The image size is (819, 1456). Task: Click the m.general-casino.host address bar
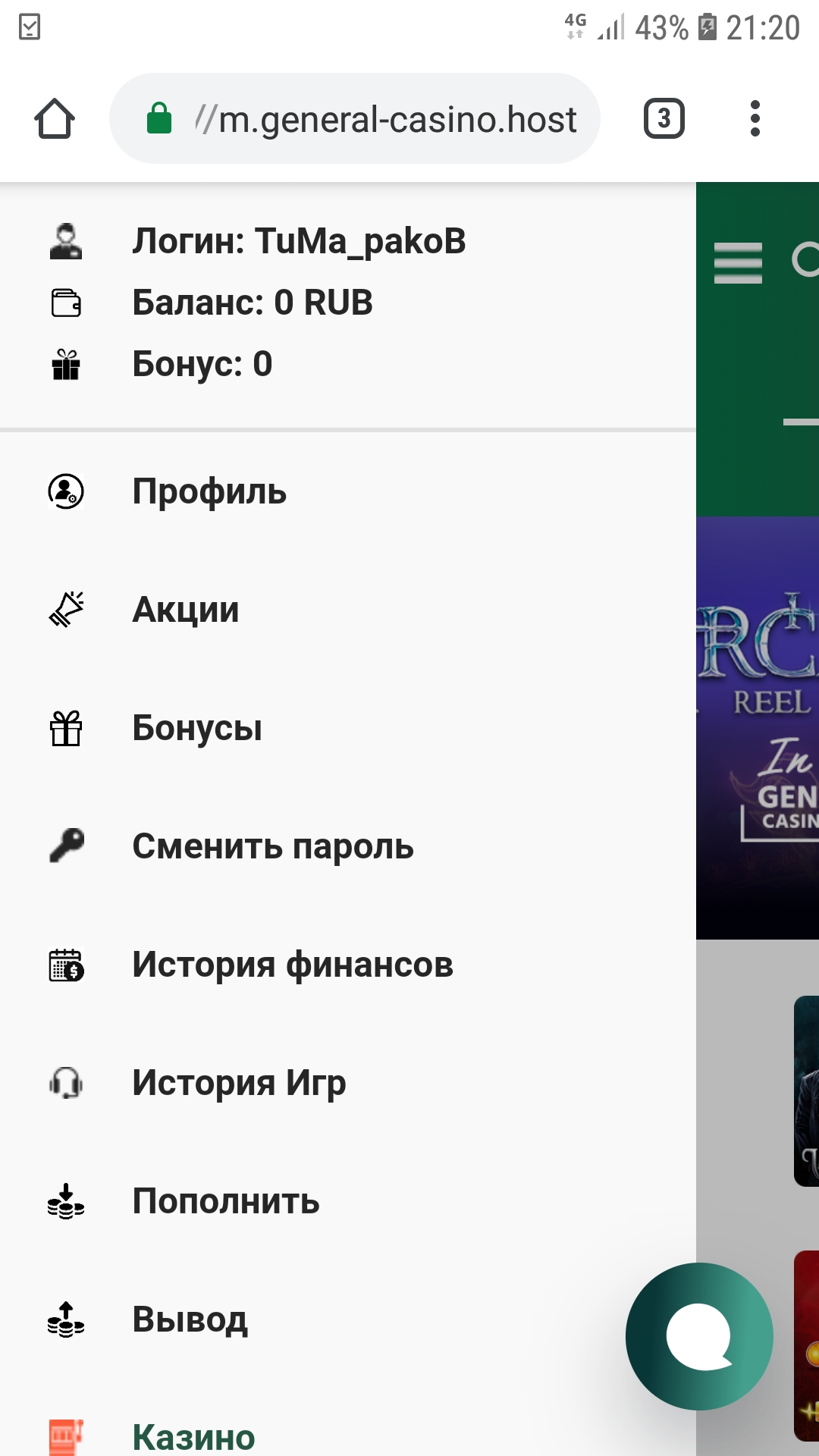click(x=355, y=118)
